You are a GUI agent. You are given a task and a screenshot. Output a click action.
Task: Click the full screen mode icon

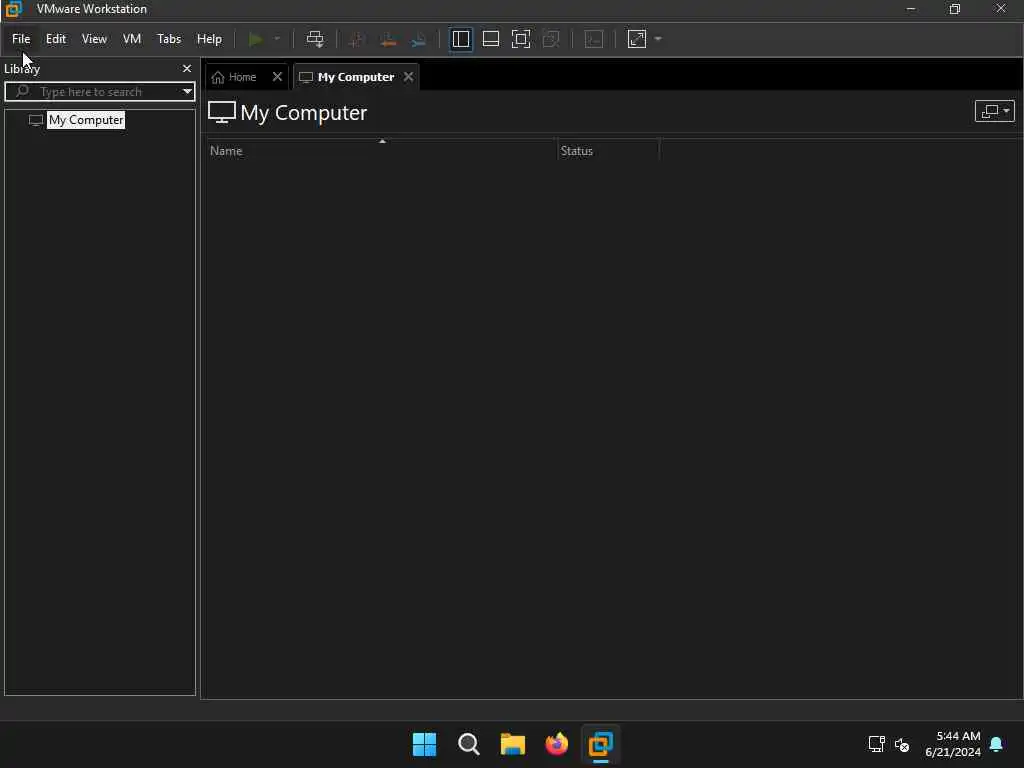[520, 39]
